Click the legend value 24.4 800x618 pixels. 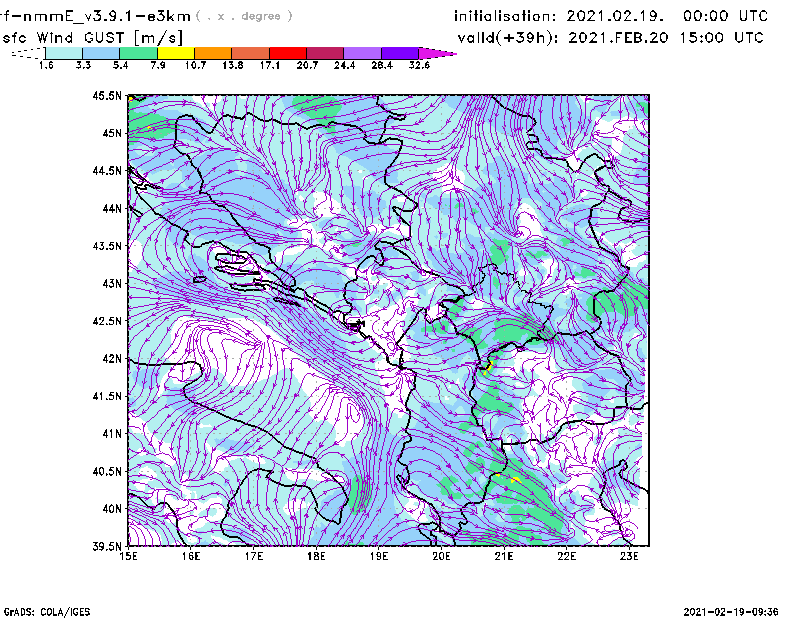click(344, 65)
